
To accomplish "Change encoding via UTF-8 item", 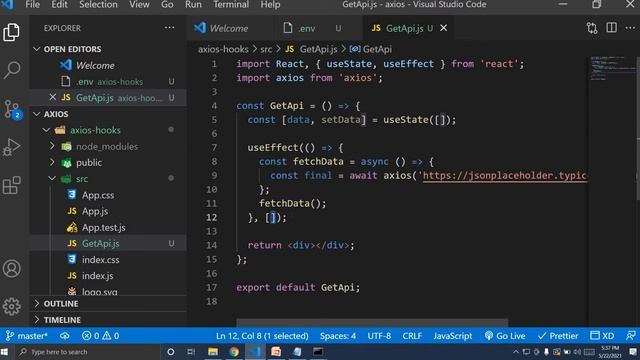I will point(379,336).
